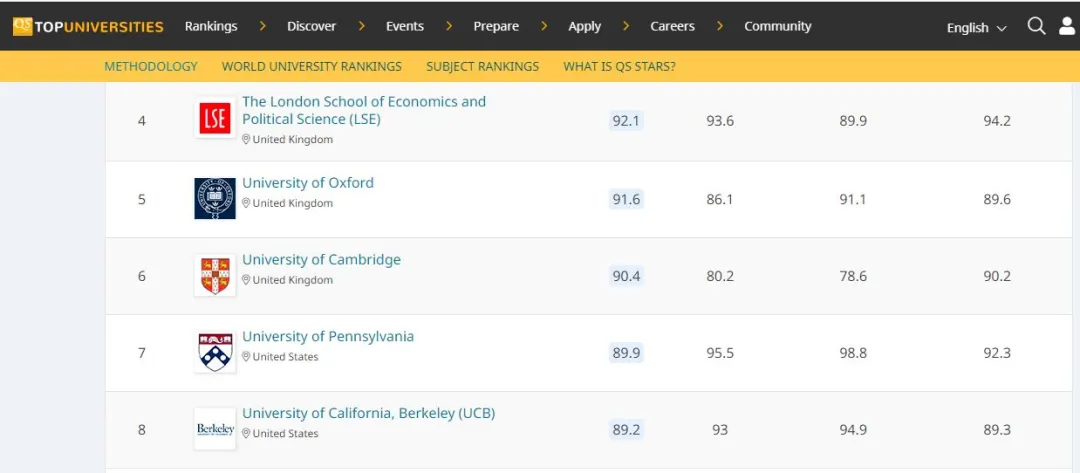
Task: Click rank number 4
Action: (142, 121)
